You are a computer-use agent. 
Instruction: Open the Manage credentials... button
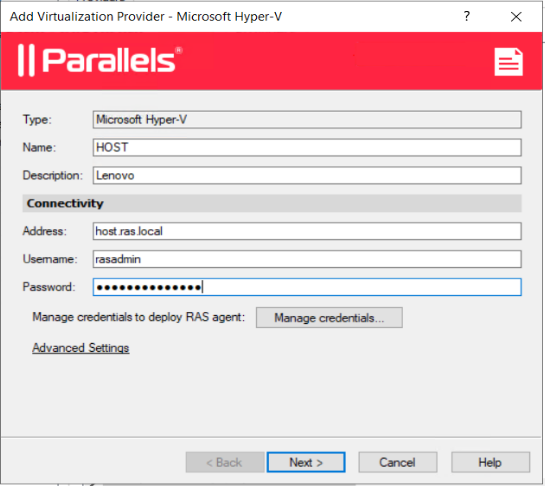point(329,317)
